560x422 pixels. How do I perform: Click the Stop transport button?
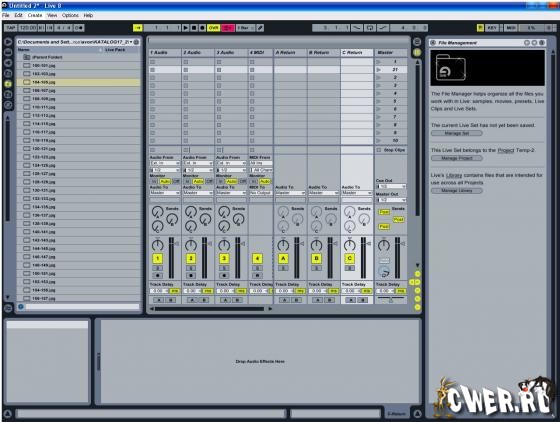point(194,28)
